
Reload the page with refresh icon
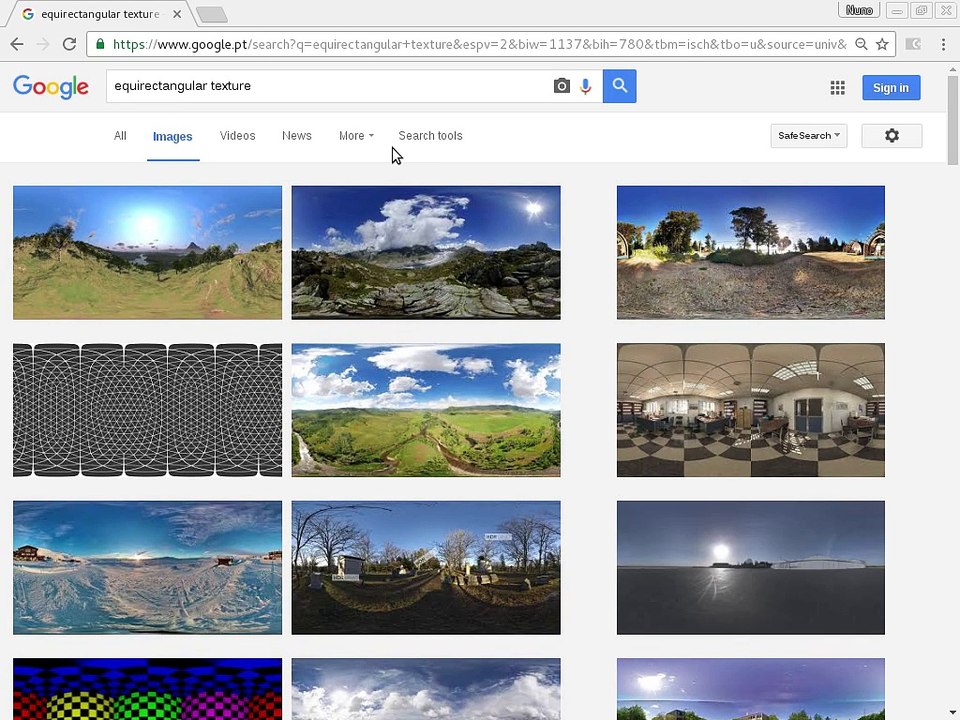pos(69,44)
